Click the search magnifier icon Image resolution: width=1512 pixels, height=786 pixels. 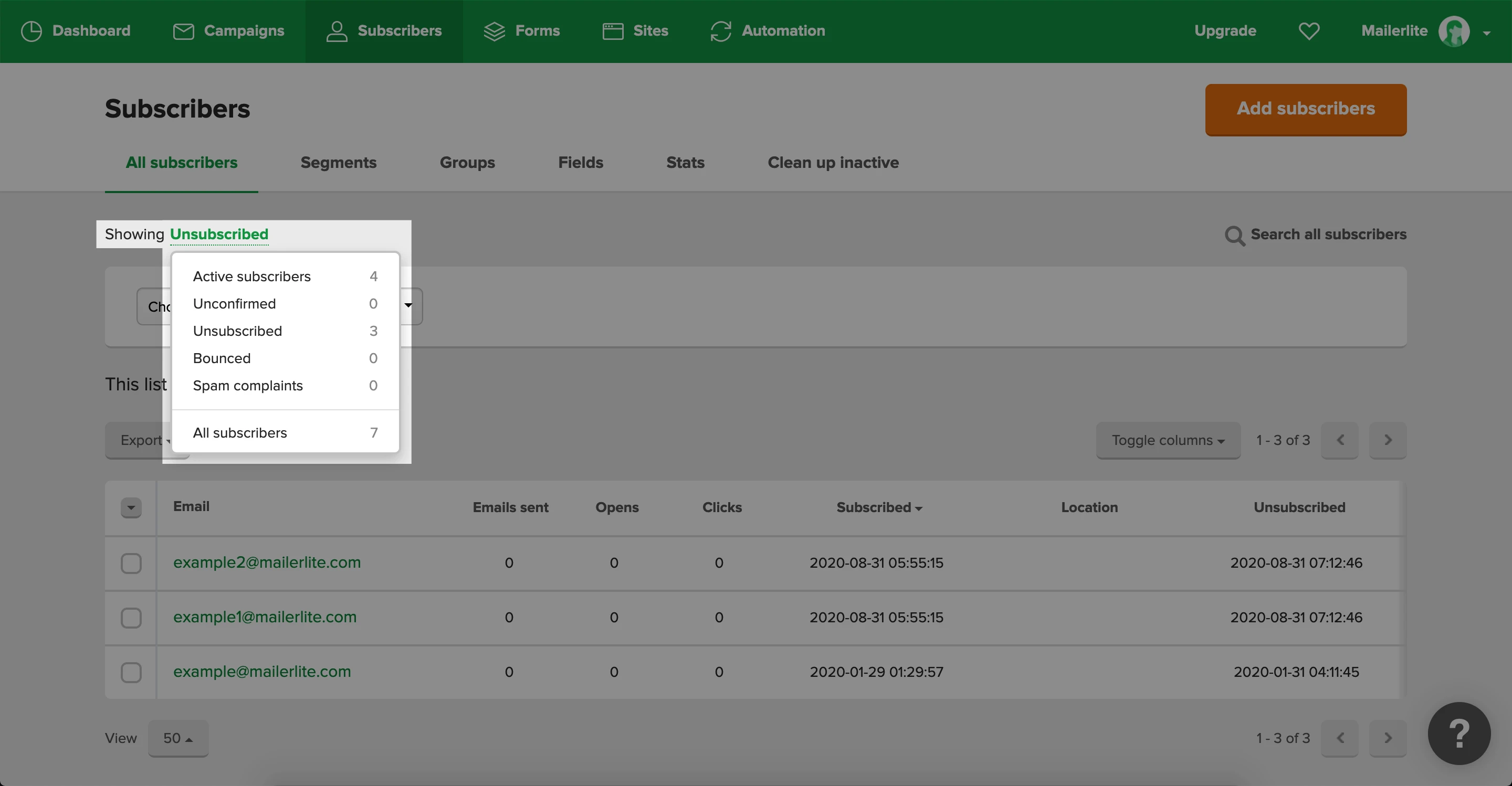(1234, 235)
